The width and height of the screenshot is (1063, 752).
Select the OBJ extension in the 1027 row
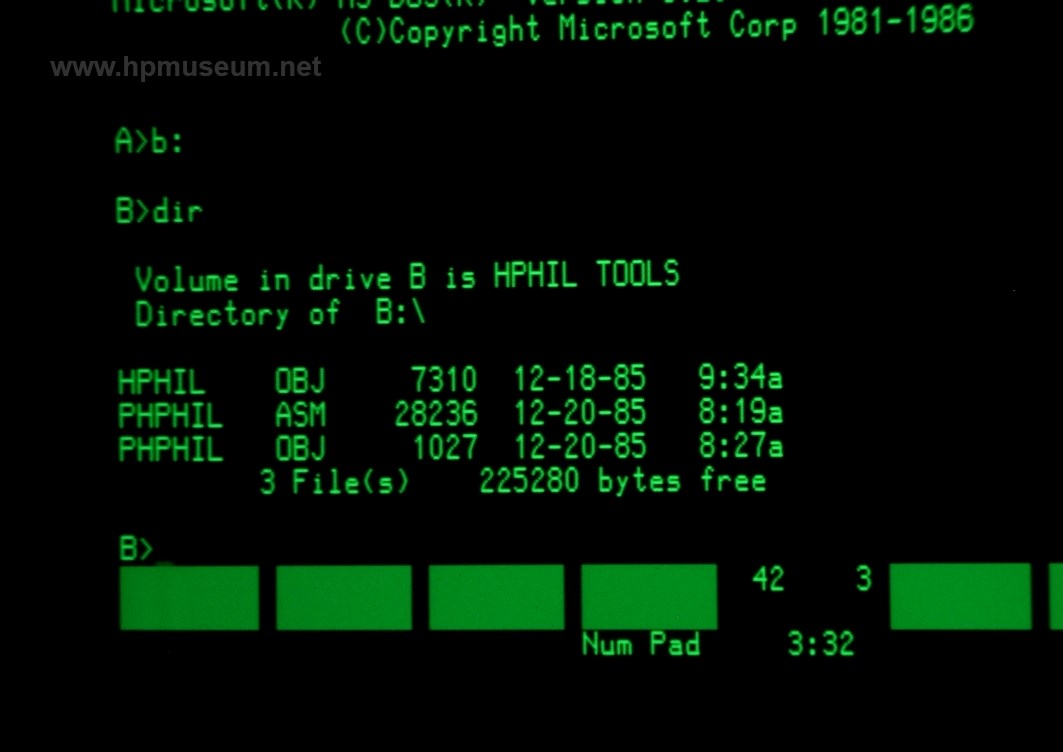coord(300,448)
